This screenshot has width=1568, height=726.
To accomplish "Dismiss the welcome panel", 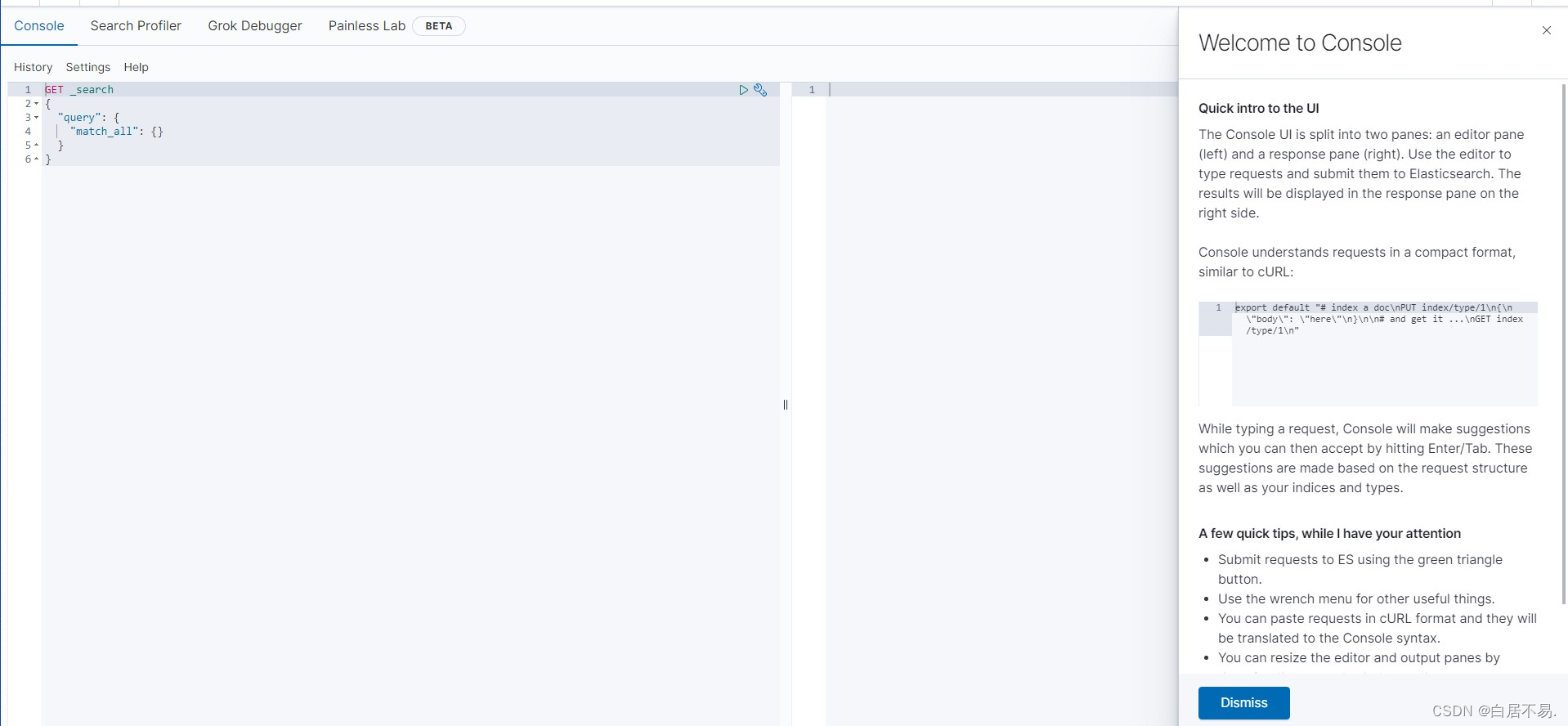I will [x=1243, y=703].
